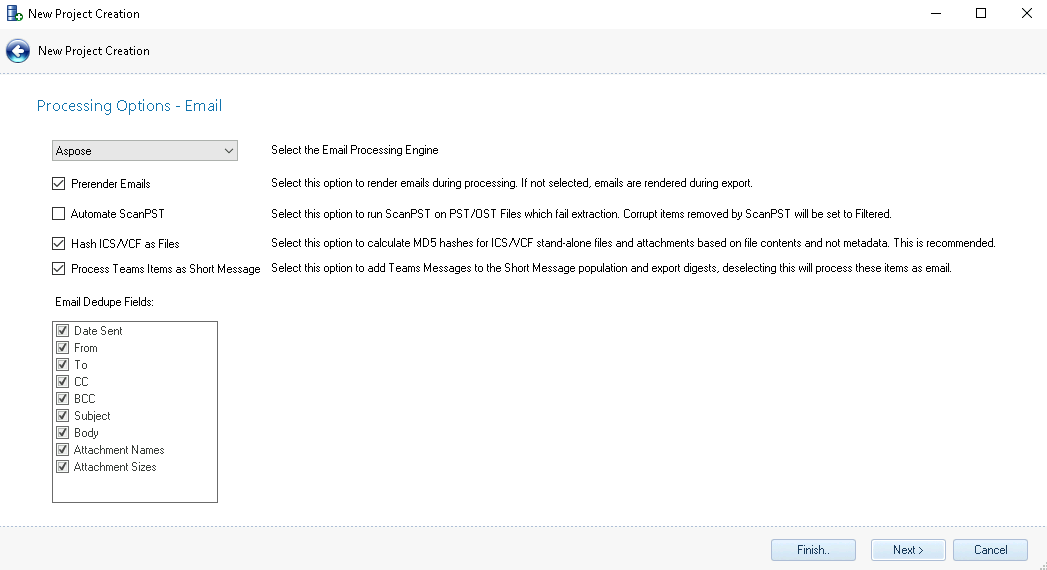Toggle the To dedupe field checkbox
The image size is (1047, 570).
tap(63, 365)
